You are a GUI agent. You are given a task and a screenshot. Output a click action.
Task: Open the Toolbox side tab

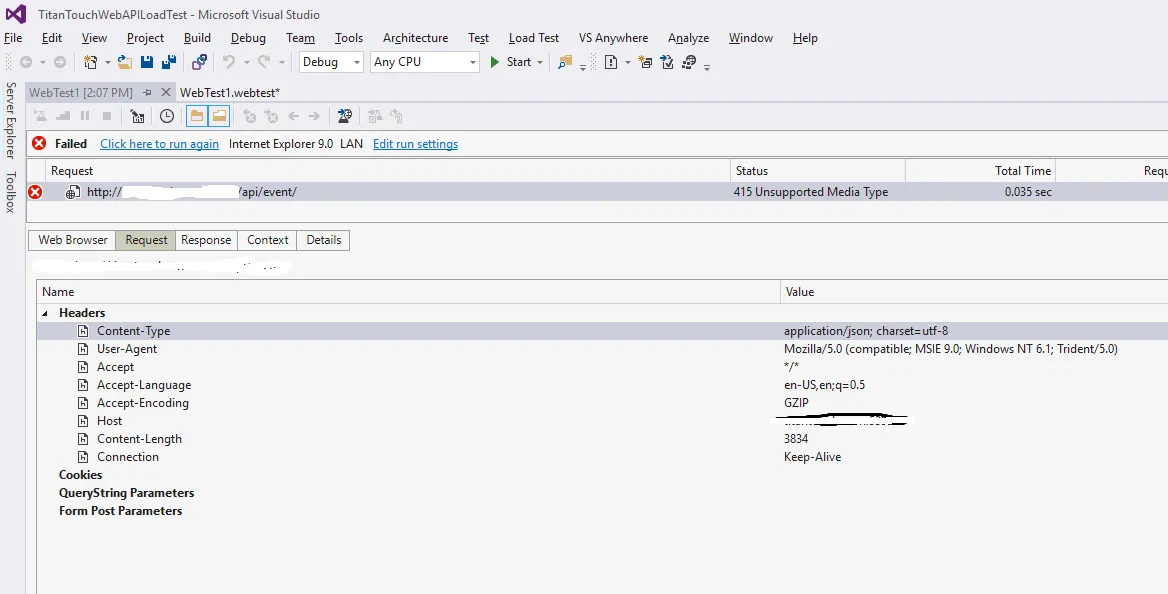coord(10,192)
